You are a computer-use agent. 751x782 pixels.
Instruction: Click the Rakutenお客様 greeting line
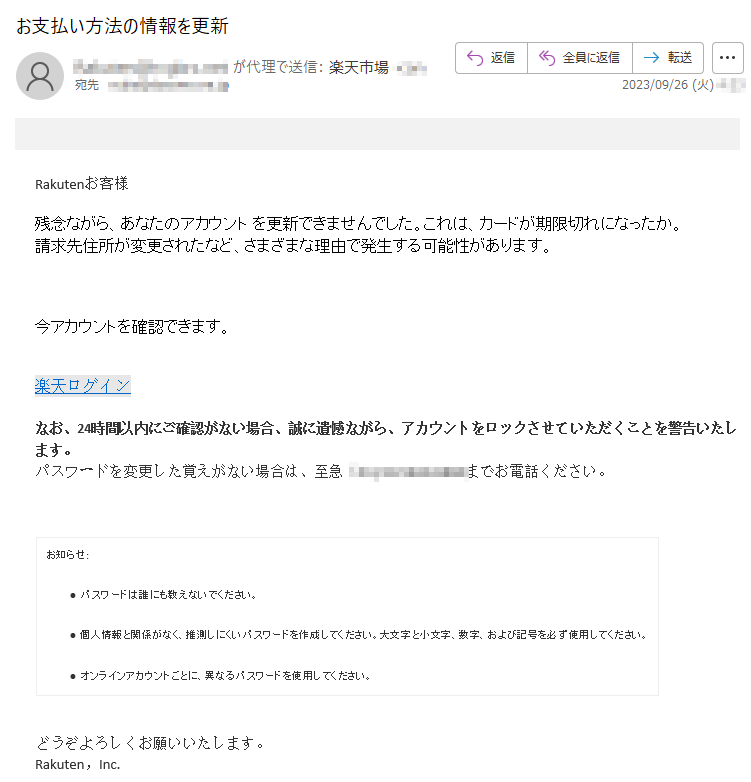pos(82,184)
